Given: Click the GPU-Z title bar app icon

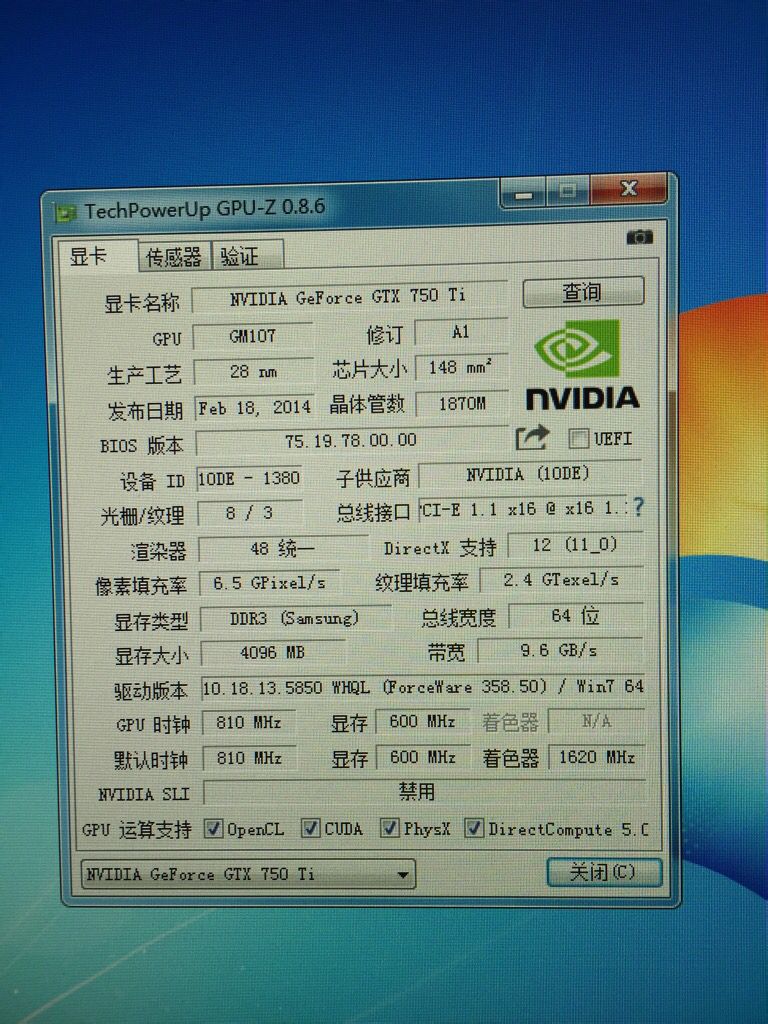Looking at the screenshot, I should tap(65, 214).
